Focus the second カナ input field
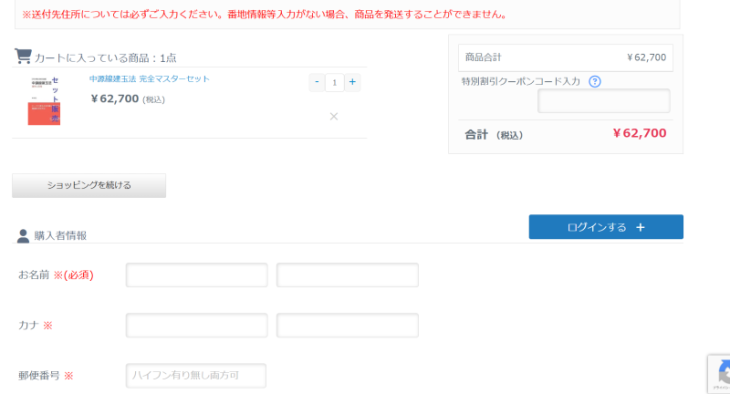 [347, 325]
